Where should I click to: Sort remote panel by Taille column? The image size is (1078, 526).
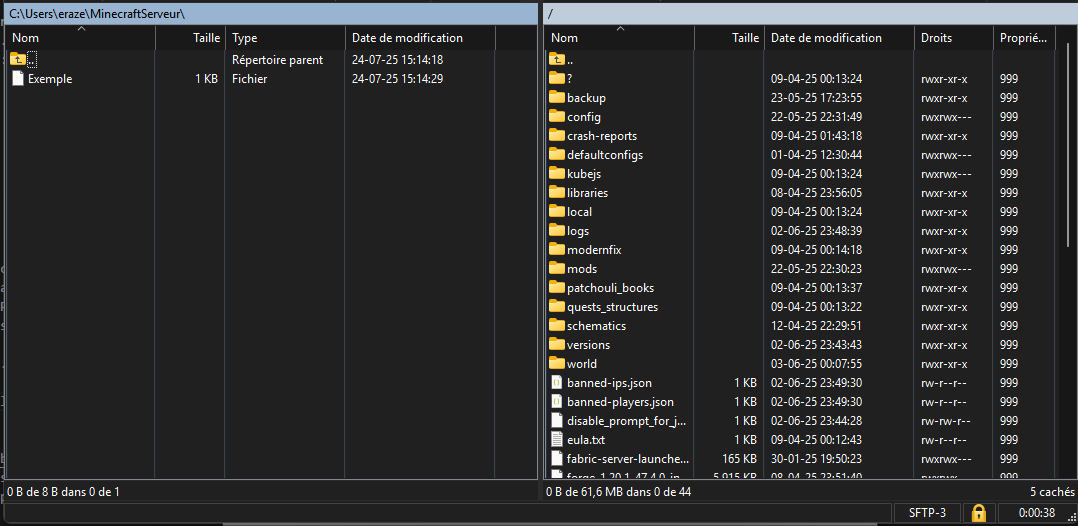729,38
